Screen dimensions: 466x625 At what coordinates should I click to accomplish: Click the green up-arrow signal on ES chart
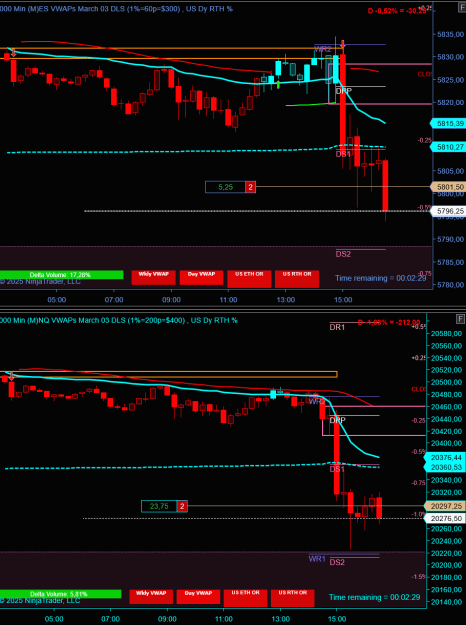pyautogui.click(x=278, y=84)
